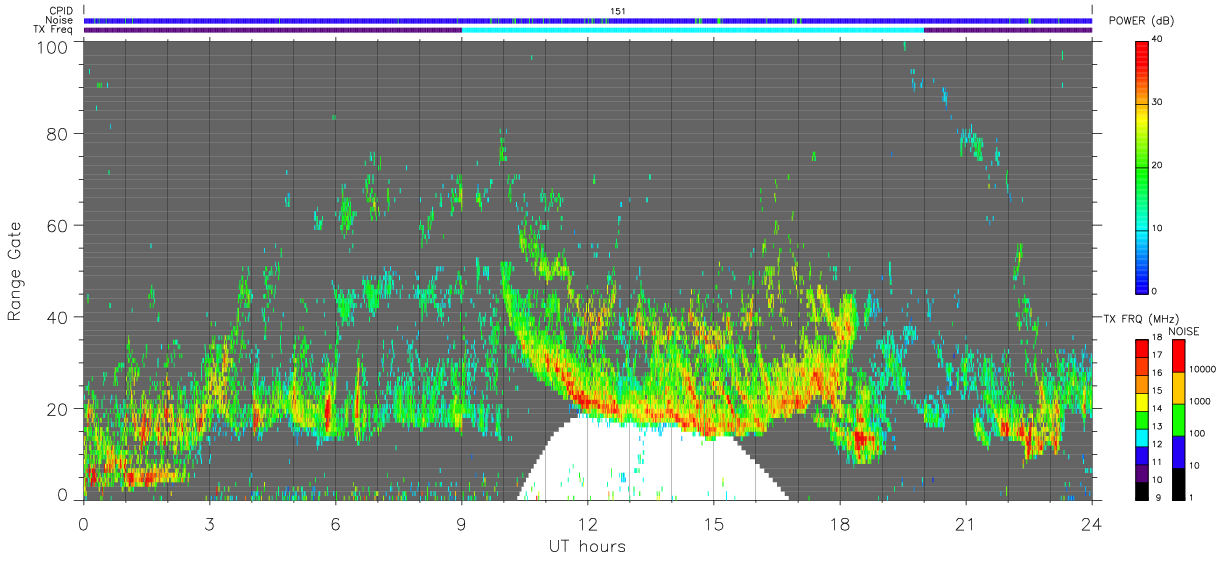Click the purple 10–11 MHz swatch
Screen dimensions: 1228x567
(x=1141, y=473)
